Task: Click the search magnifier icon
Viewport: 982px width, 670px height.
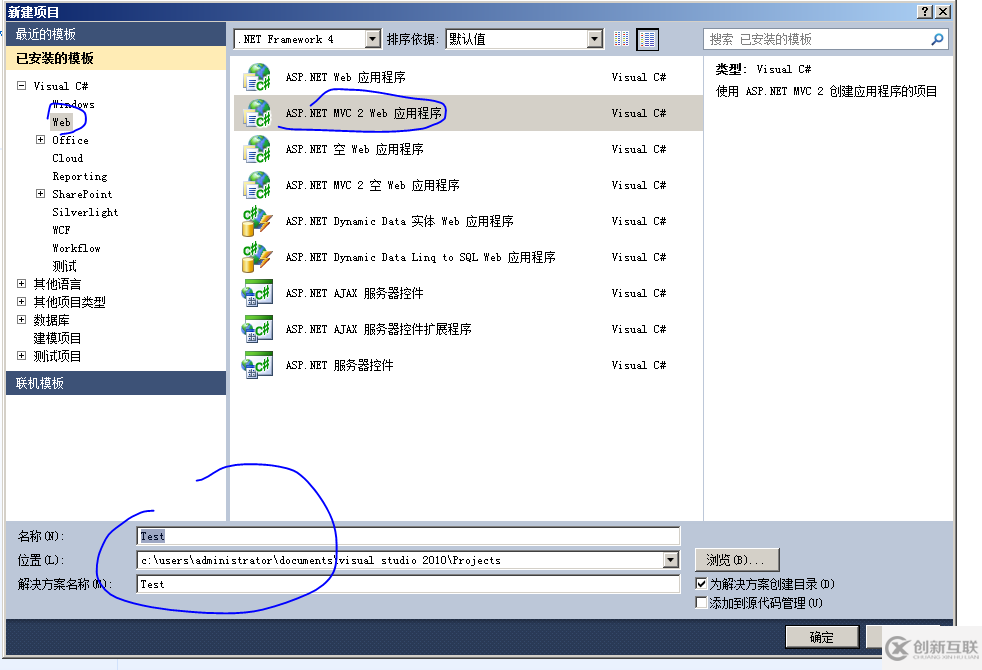Action: coord(937,39)
